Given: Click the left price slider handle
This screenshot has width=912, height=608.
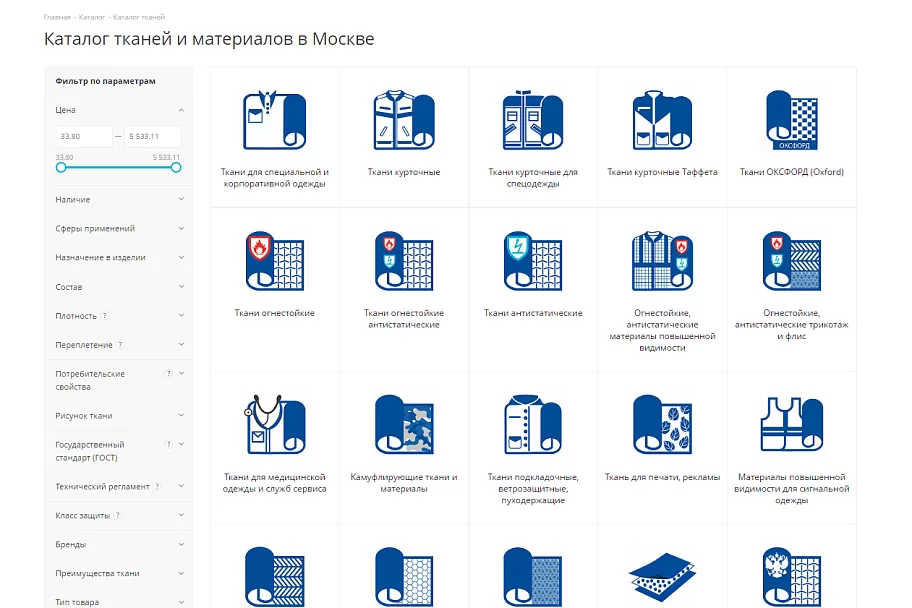Looking at the screenshot, I should pyautogui.click(x=61, y=168).
